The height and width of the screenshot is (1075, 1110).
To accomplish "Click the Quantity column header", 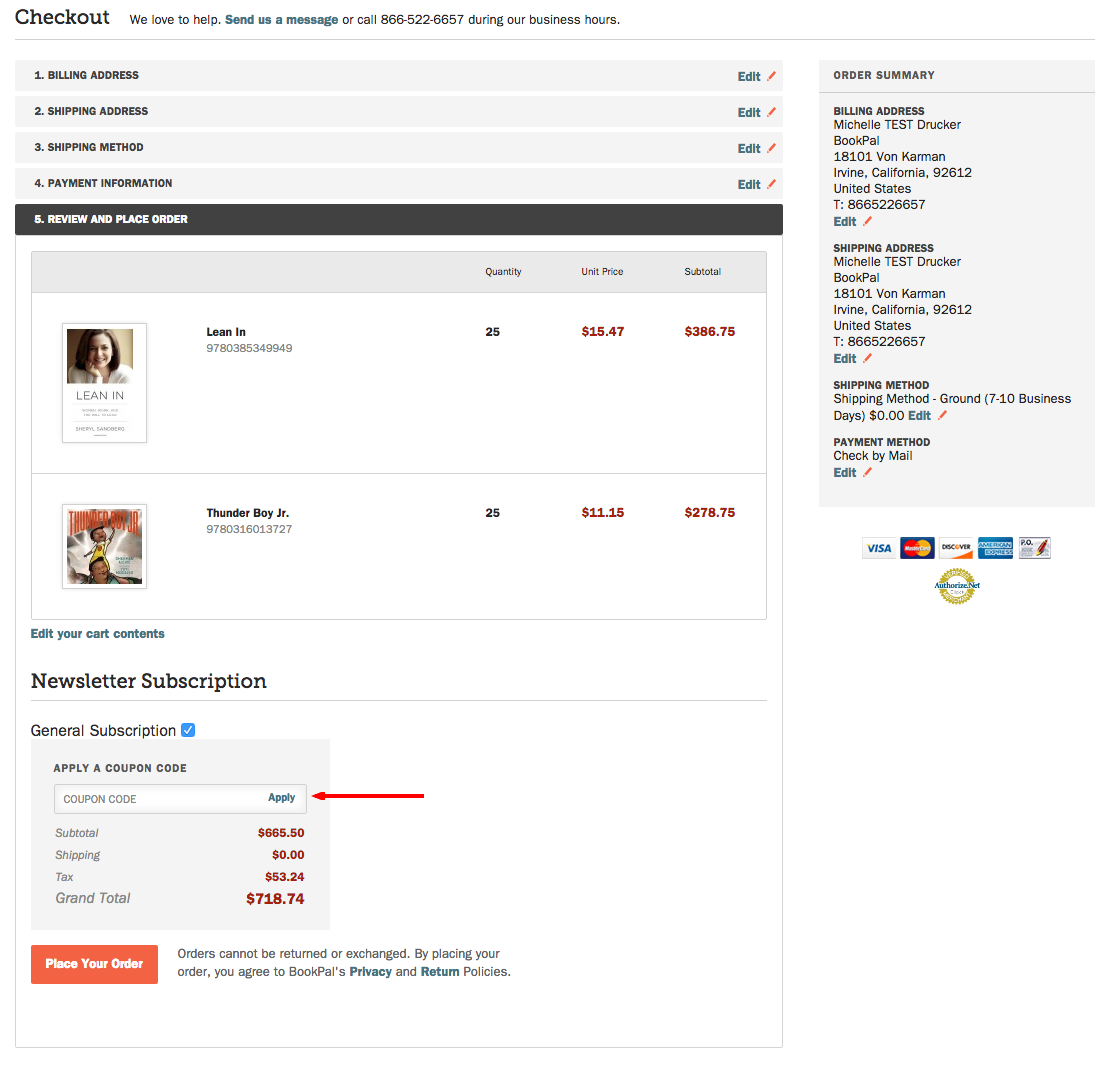I will (x=503, y=272).
